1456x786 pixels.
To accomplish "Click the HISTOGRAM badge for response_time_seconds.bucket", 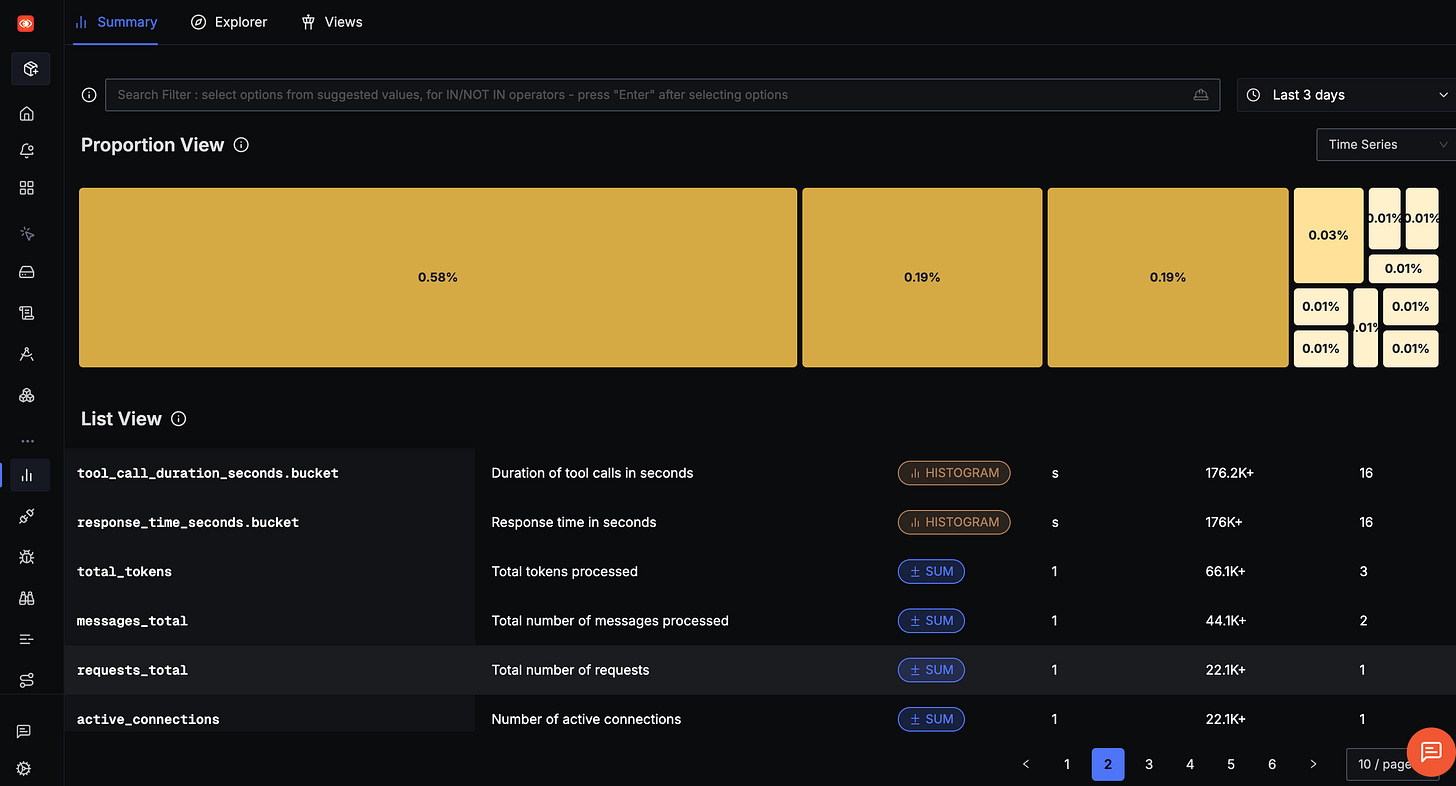I will 953,521.
